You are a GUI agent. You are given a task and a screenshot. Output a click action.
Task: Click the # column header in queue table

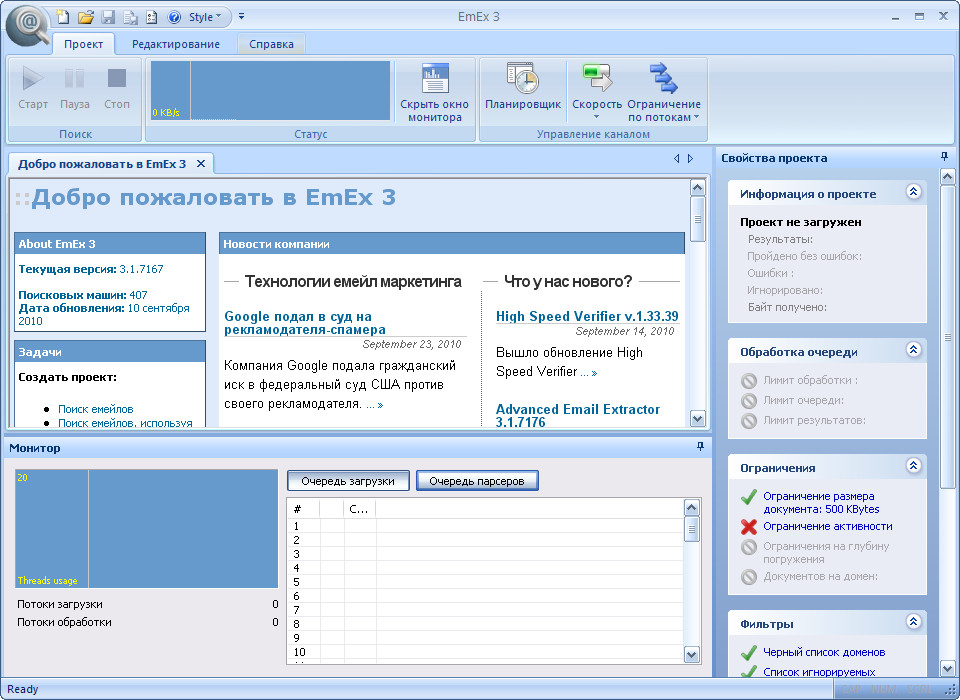point(304,508)
